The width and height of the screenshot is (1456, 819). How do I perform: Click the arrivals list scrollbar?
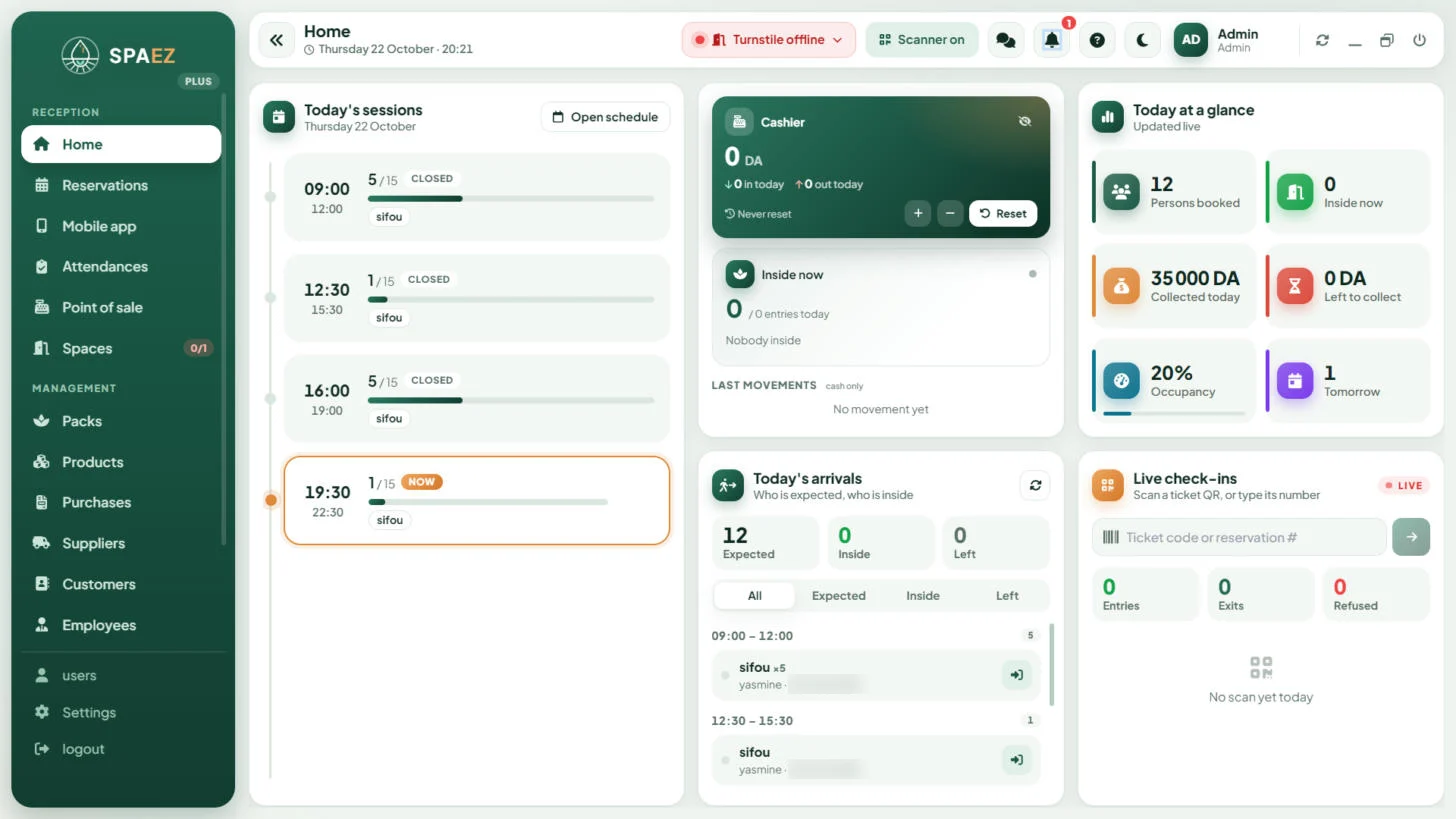click(x=1050, y=664)
